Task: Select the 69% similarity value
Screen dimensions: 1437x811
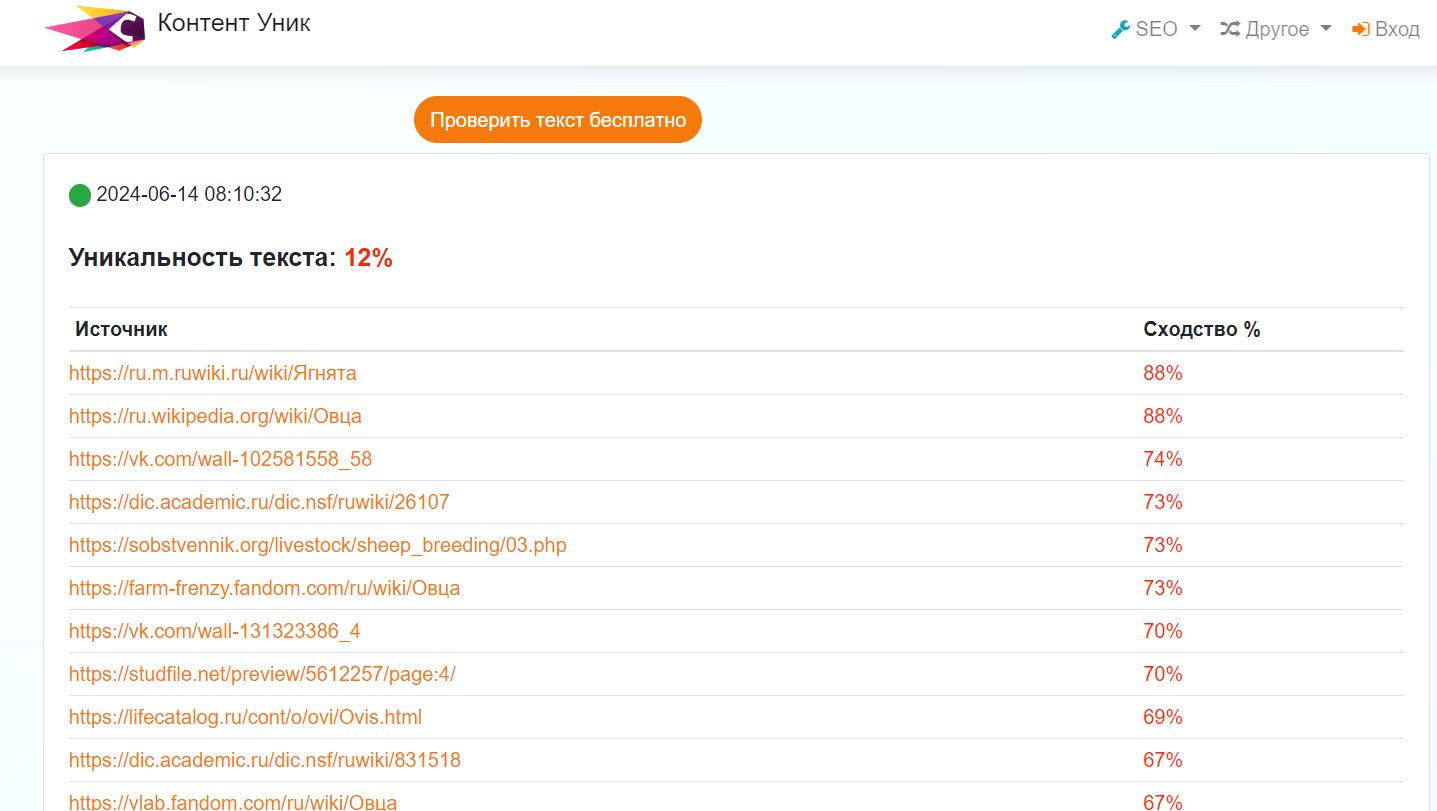Action: [1163, 717]
